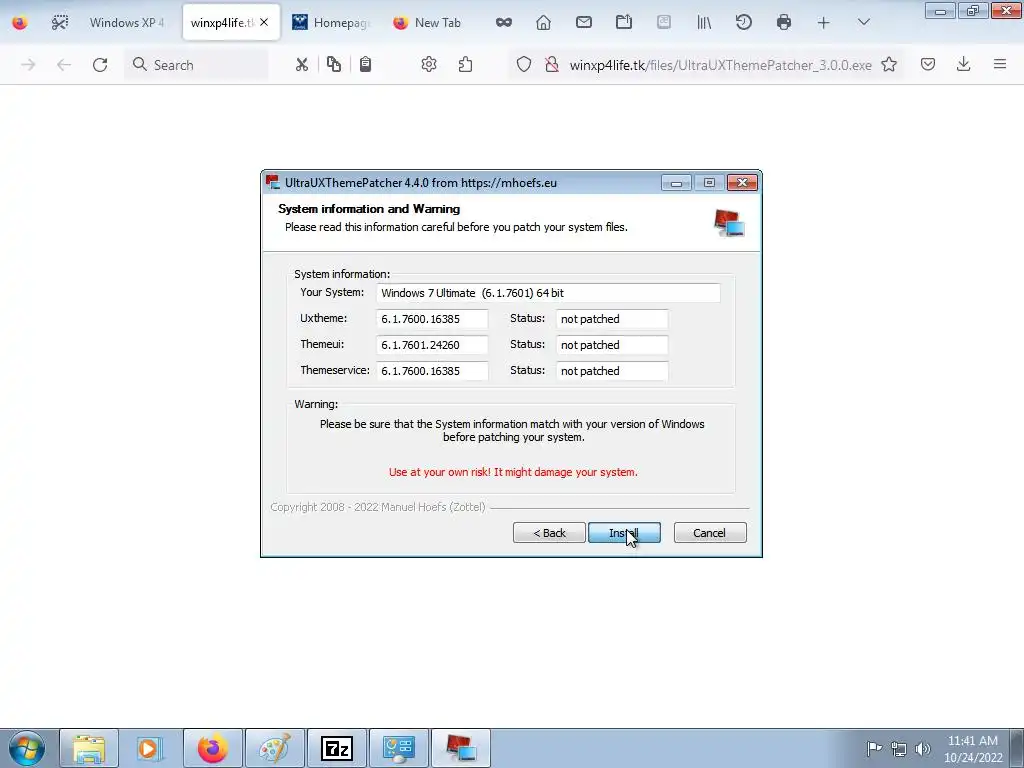Image resolution: width=1024 pixels, height=768 pixels.
Task: Open the synced tabs icon
Action: point(624,23)
